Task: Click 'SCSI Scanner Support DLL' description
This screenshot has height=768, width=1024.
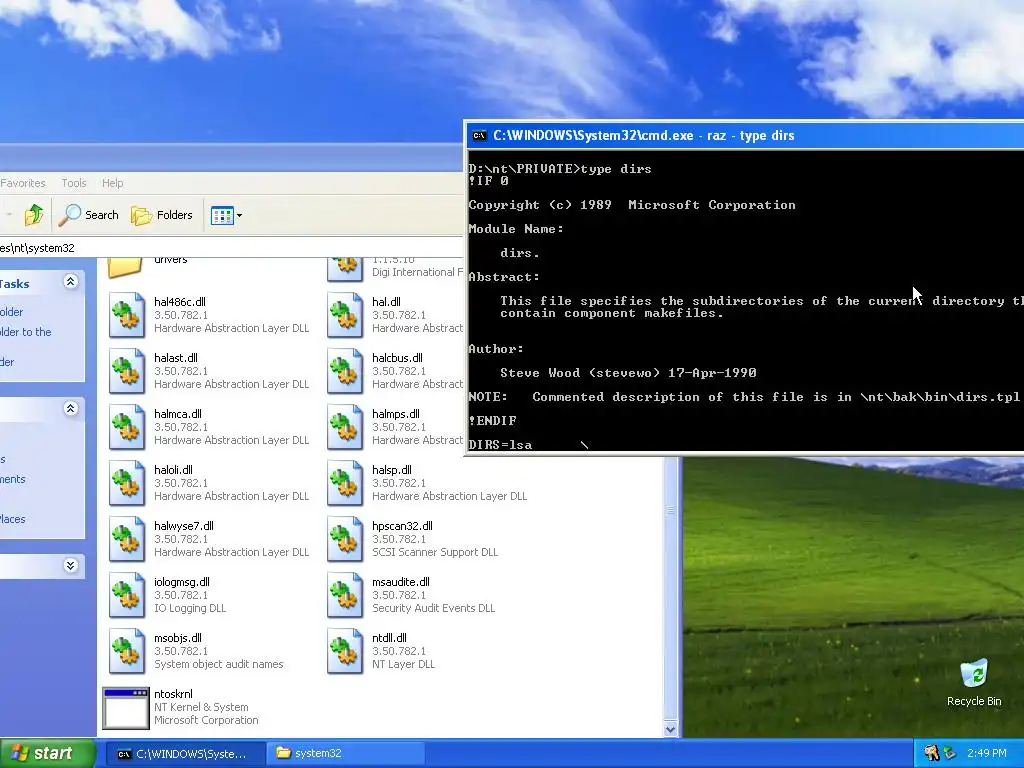Action: point(435,552)
